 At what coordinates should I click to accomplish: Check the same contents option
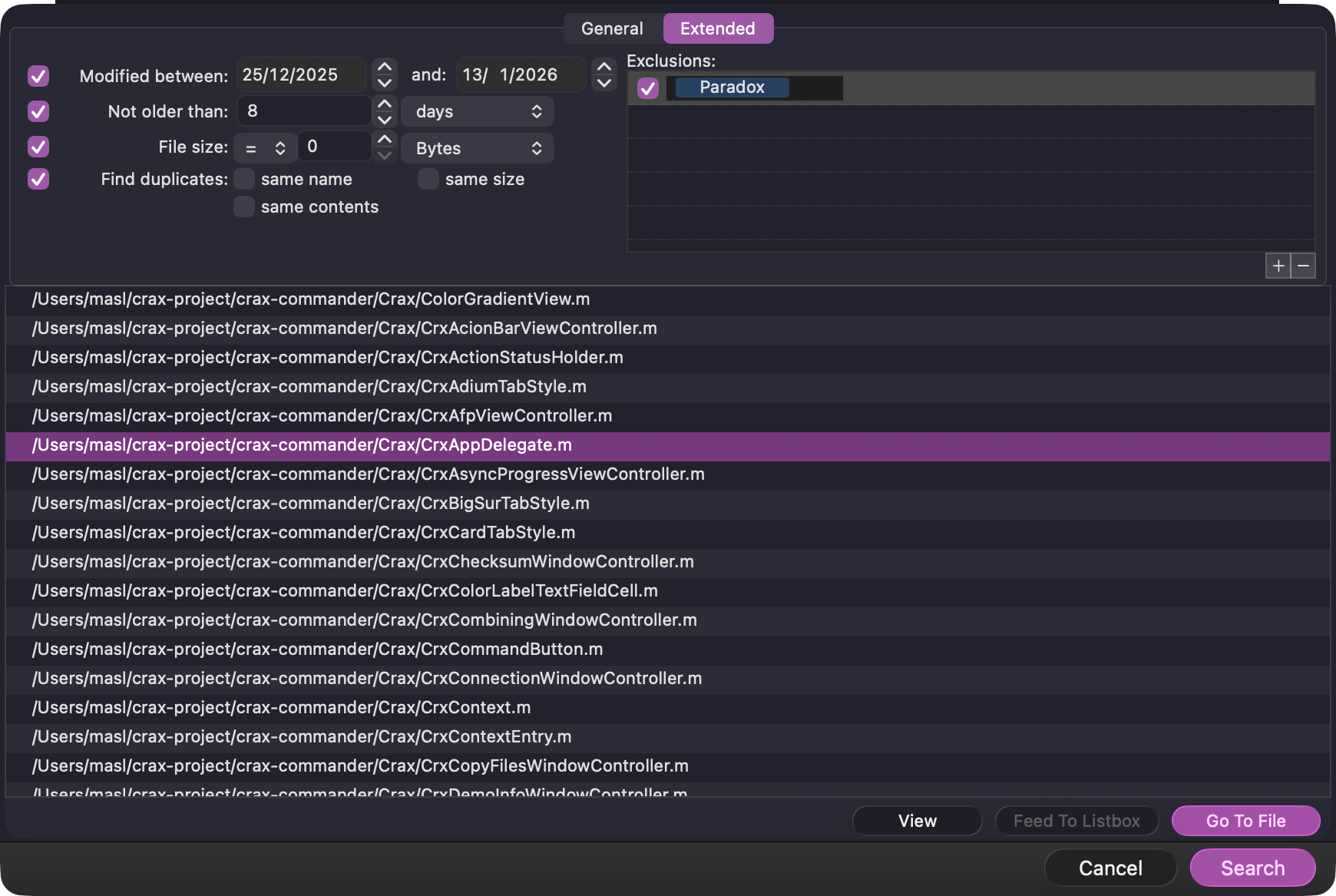point(244,207)
